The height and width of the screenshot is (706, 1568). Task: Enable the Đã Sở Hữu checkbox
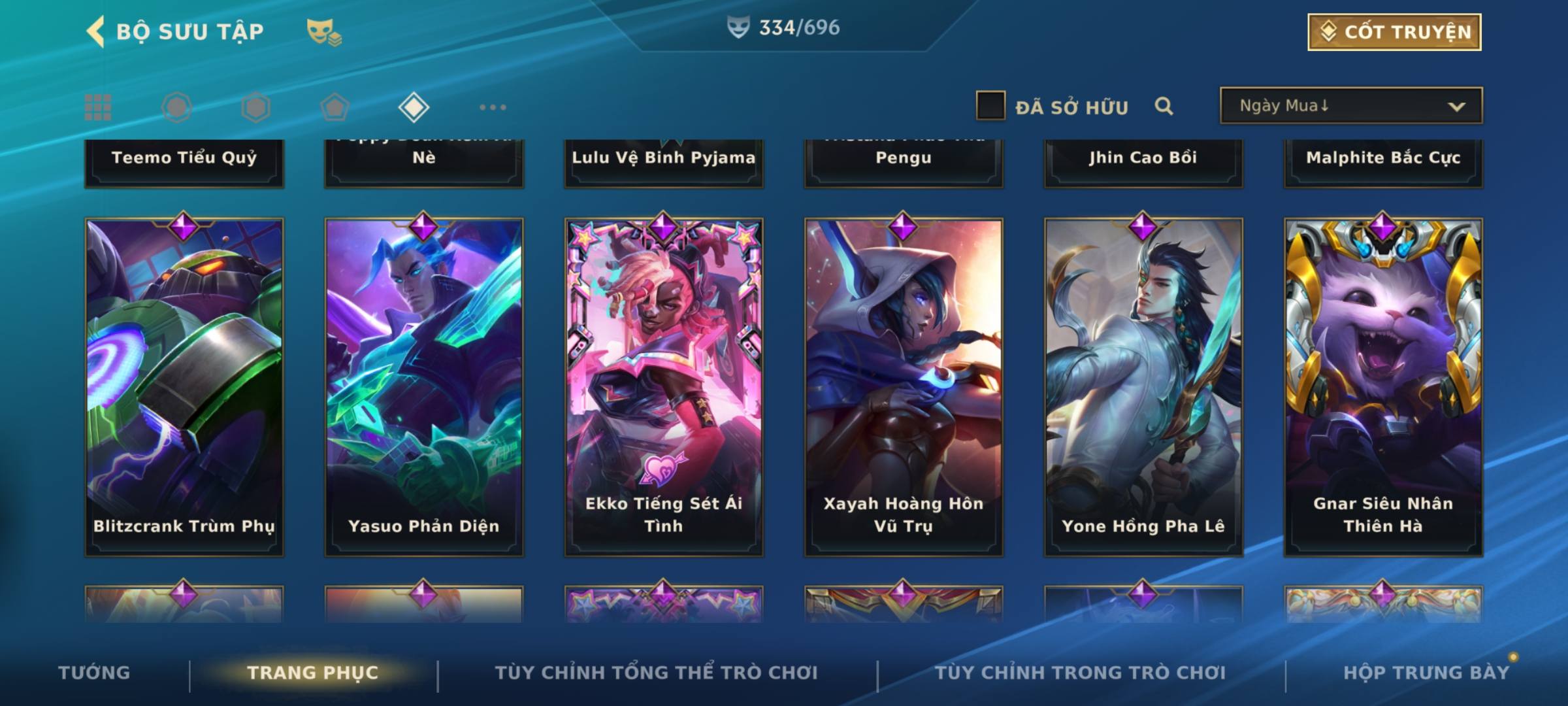[990, 106]
